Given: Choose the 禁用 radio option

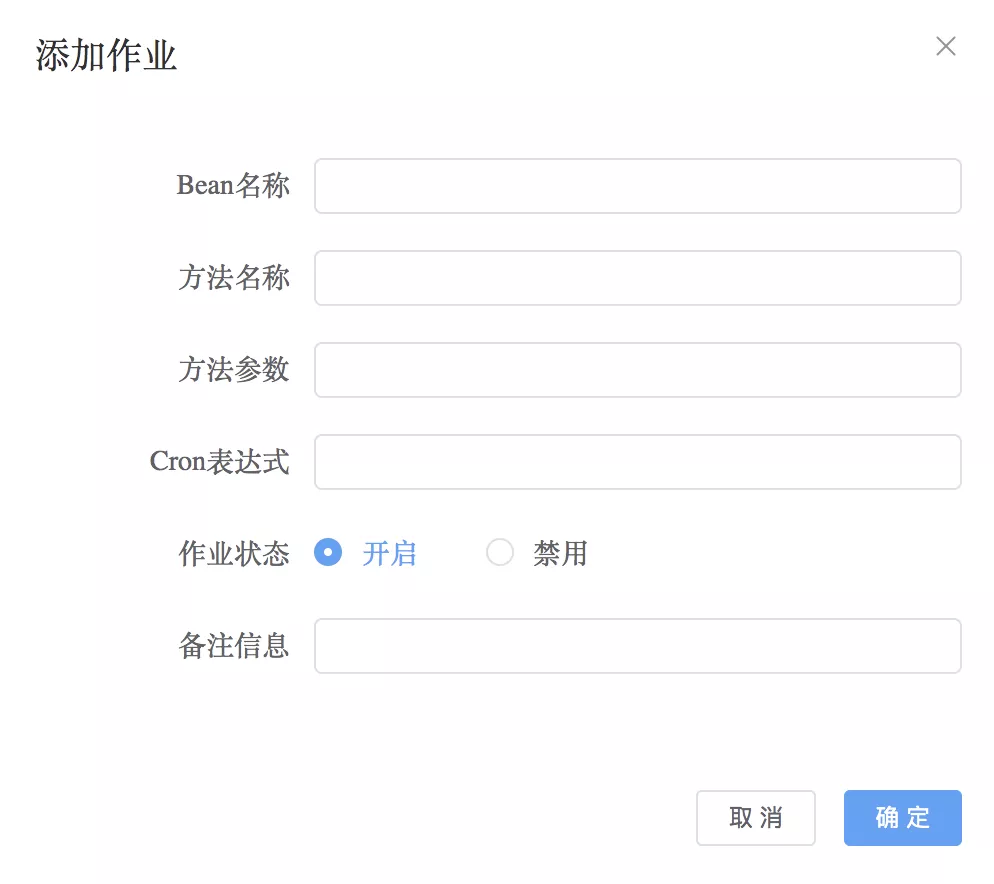Looking at the screenshot, I should 500,552.
